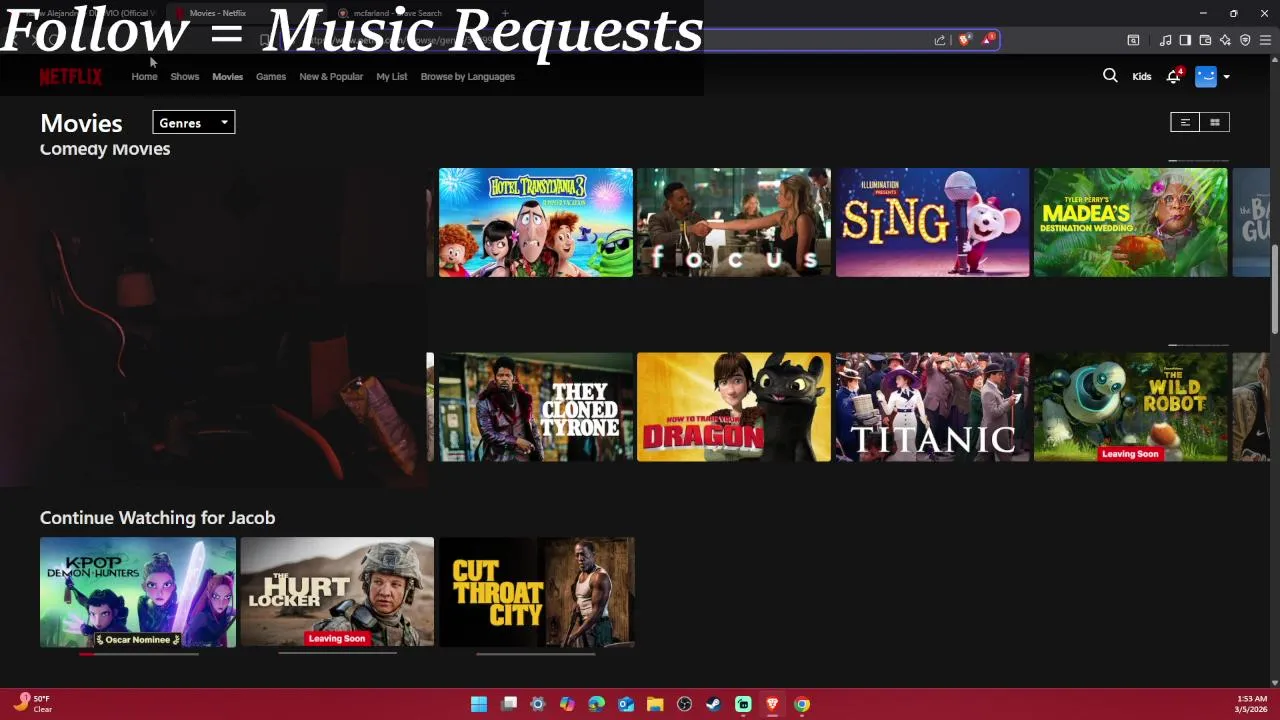Click the browser tab search icon
This screenshot has height=720, width=1280.
[x=1133, y=40]
